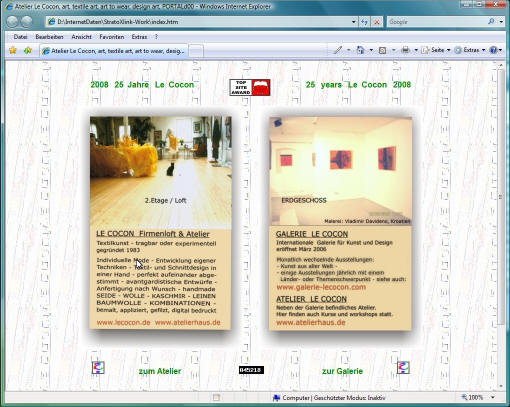Open Favorites Center with the yellow star
Image resolution: width=510 pixels, height=407 pixels.
coord(13,50)
